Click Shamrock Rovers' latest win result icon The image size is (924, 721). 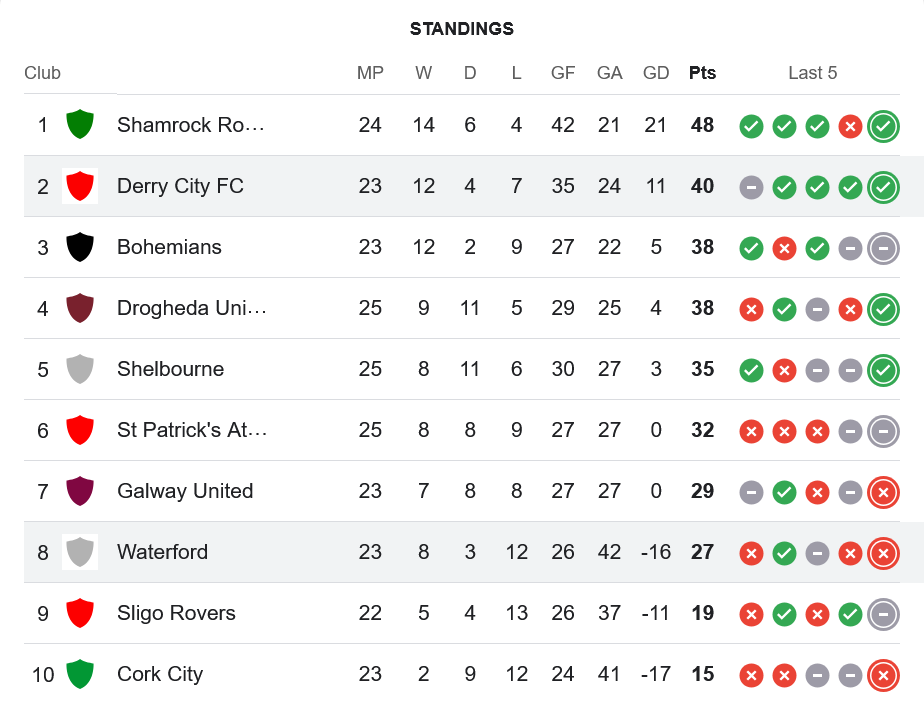(x=882, y=126)
